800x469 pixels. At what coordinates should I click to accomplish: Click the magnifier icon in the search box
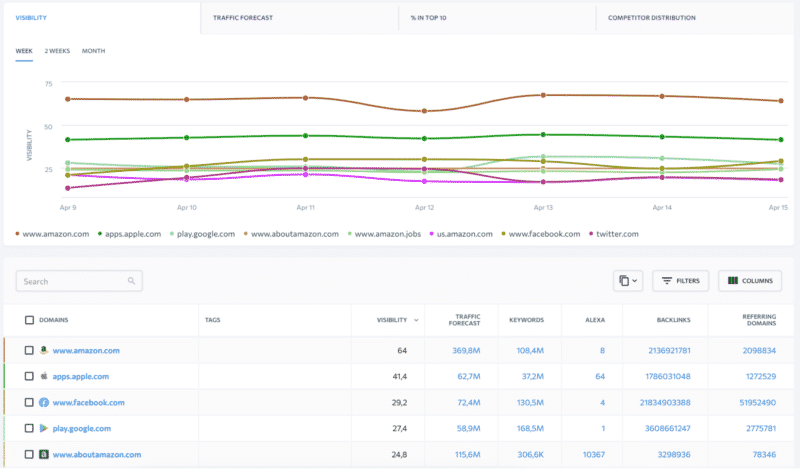(x=131, y=282)
